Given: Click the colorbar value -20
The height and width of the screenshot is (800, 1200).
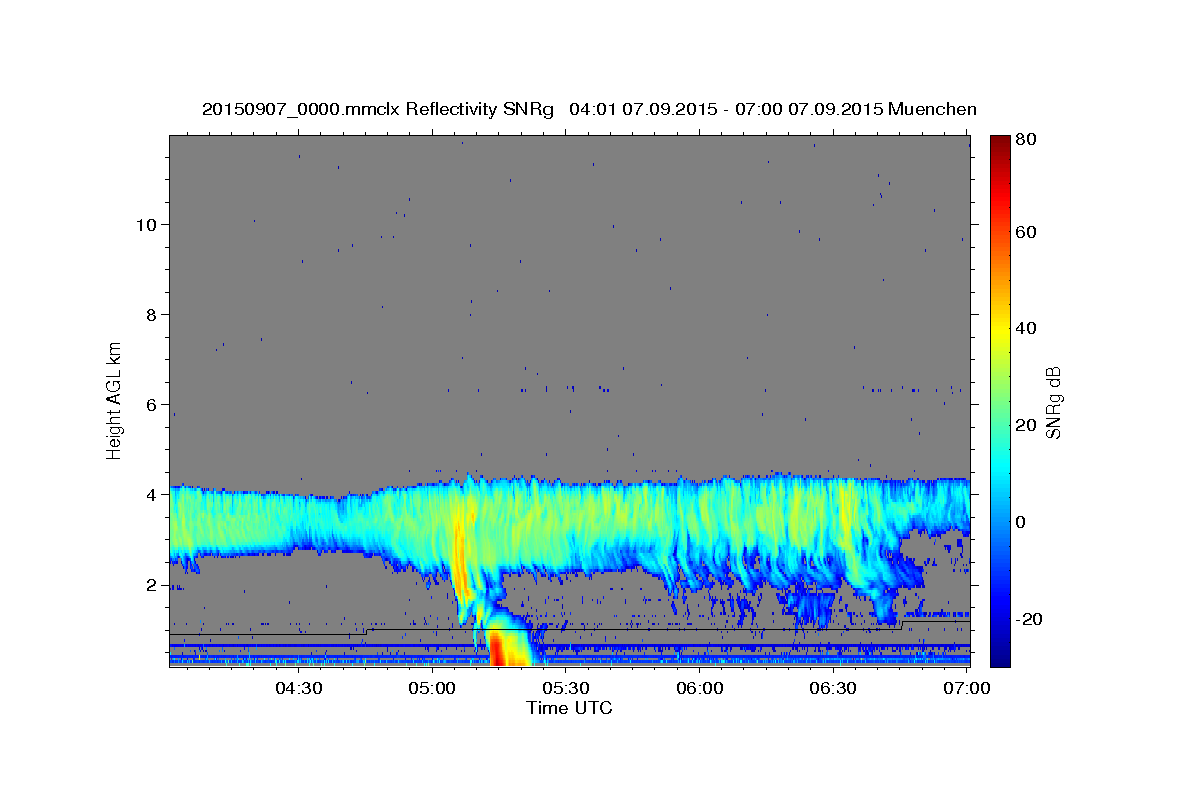Looking at the screenshot, I should pyautogui.click(x=1029, y=619).
